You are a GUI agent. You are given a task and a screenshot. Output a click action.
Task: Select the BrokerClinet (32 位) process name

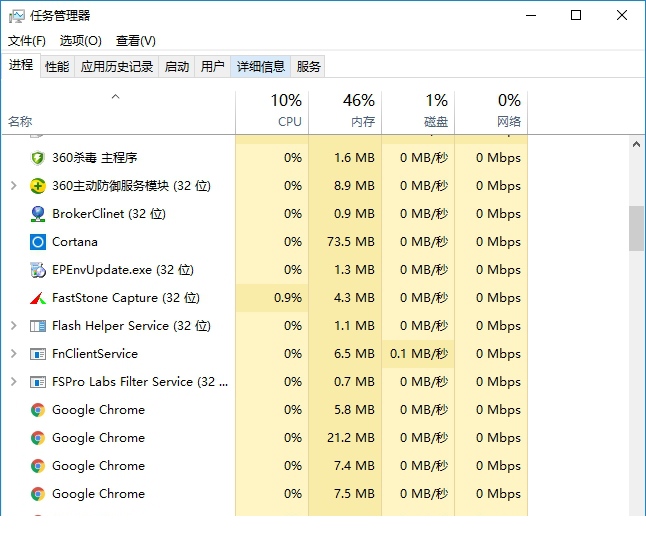tap(109, 214)
